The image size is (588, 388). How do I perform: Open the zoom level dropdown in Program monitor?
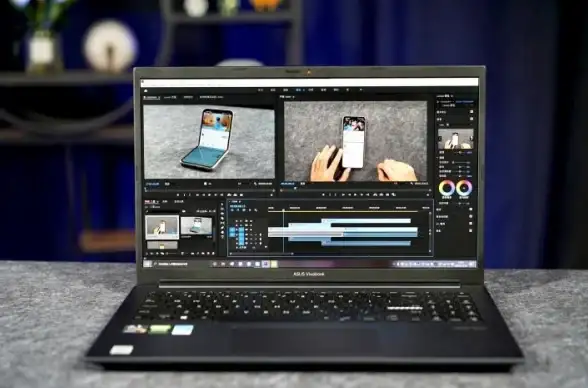coord(304,184)
